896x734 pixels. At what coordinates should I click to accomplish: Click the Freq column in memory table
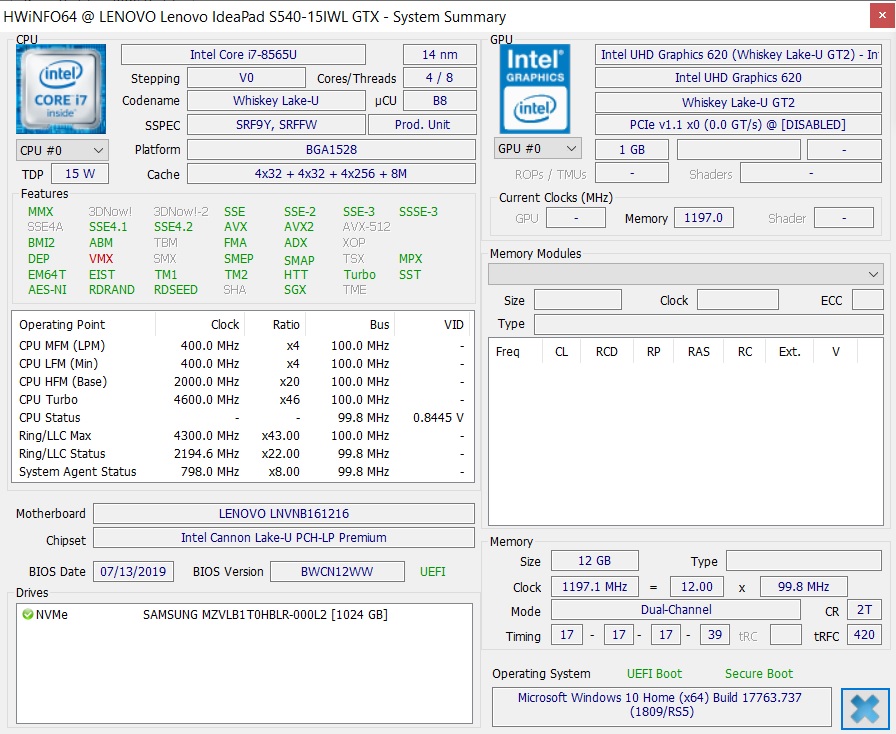508,352
